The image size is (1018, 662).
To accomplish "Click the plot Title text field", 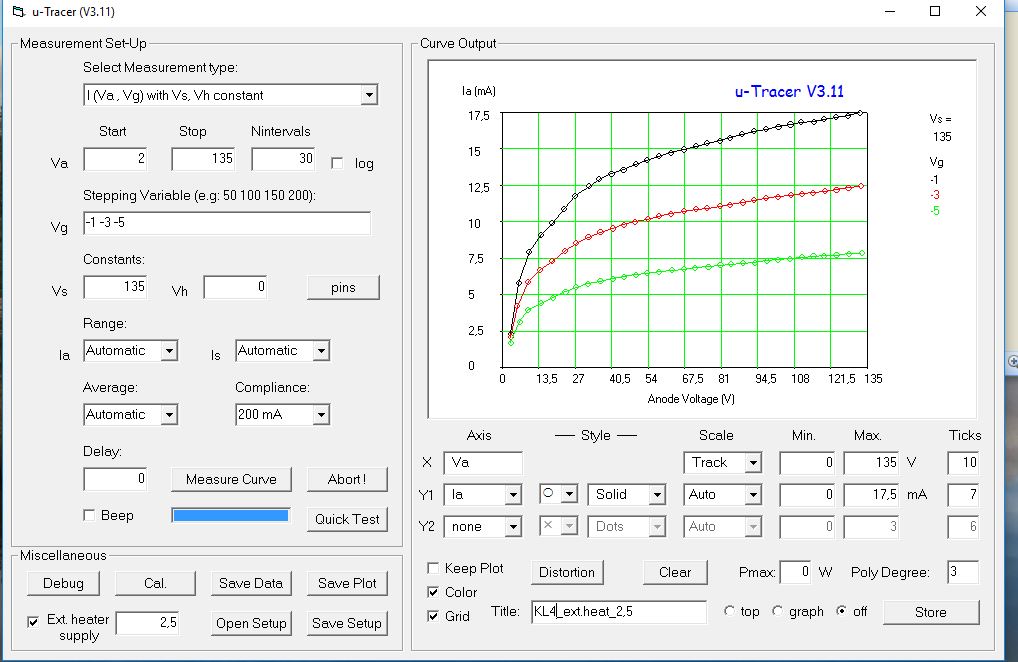I will click(619, 612).
